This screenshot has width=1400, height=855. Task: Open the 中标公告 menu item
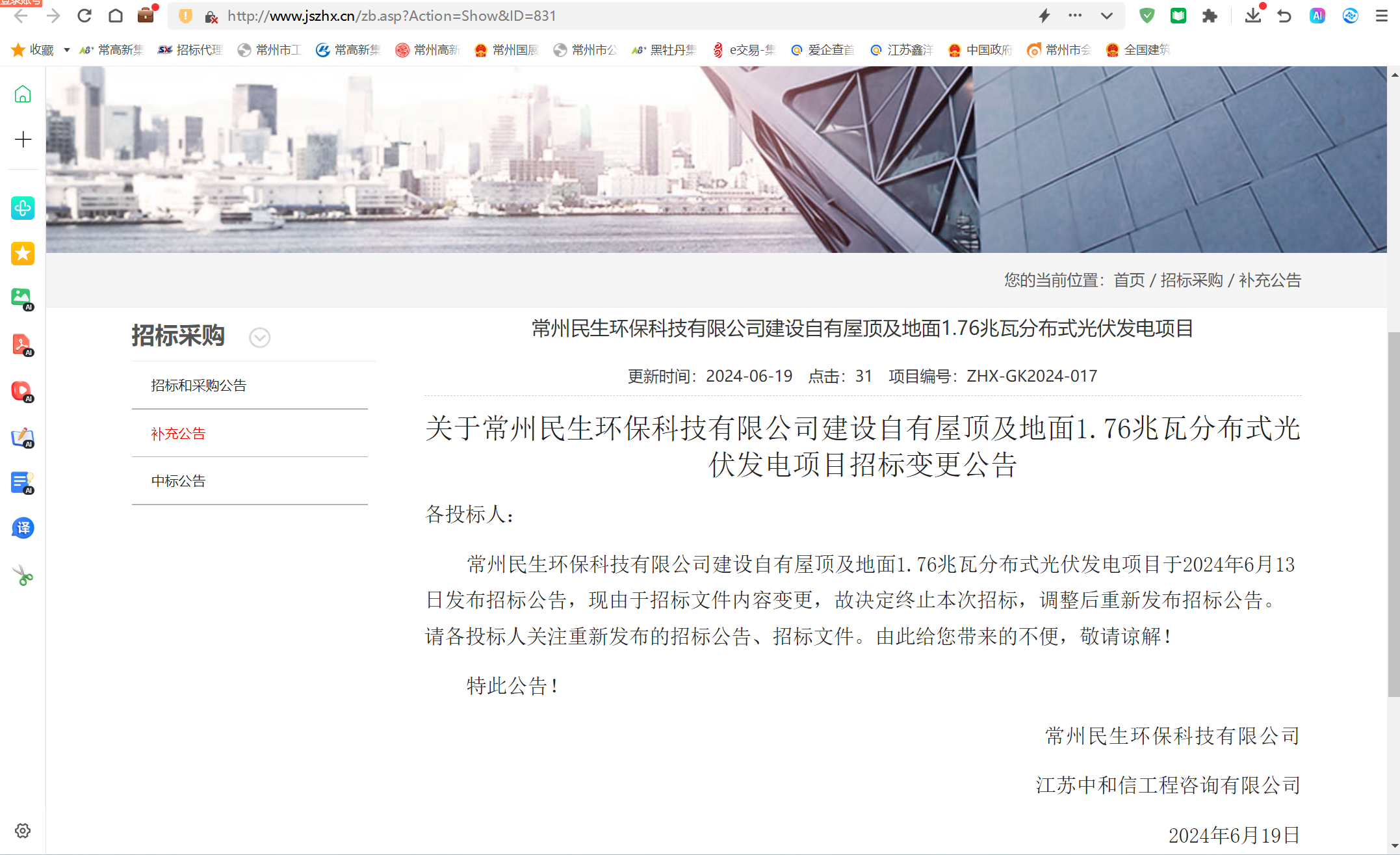(x=178, y=481)
